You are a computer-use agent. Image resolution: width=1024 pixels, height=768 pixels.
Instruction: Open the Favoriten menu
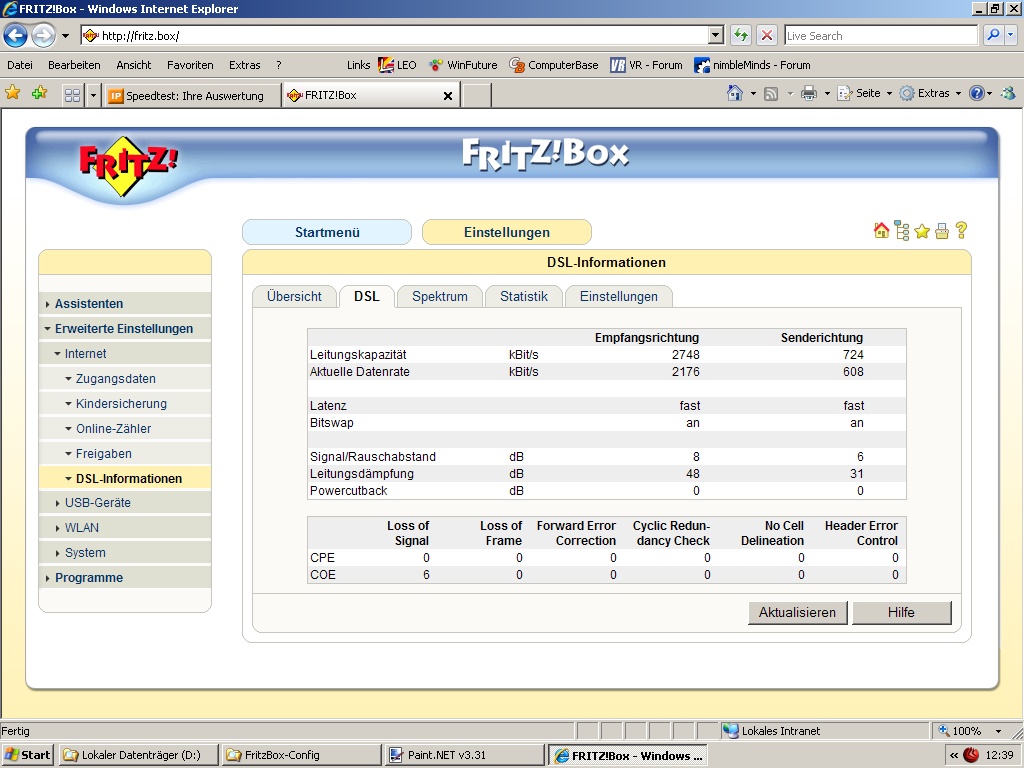[190, 65]
